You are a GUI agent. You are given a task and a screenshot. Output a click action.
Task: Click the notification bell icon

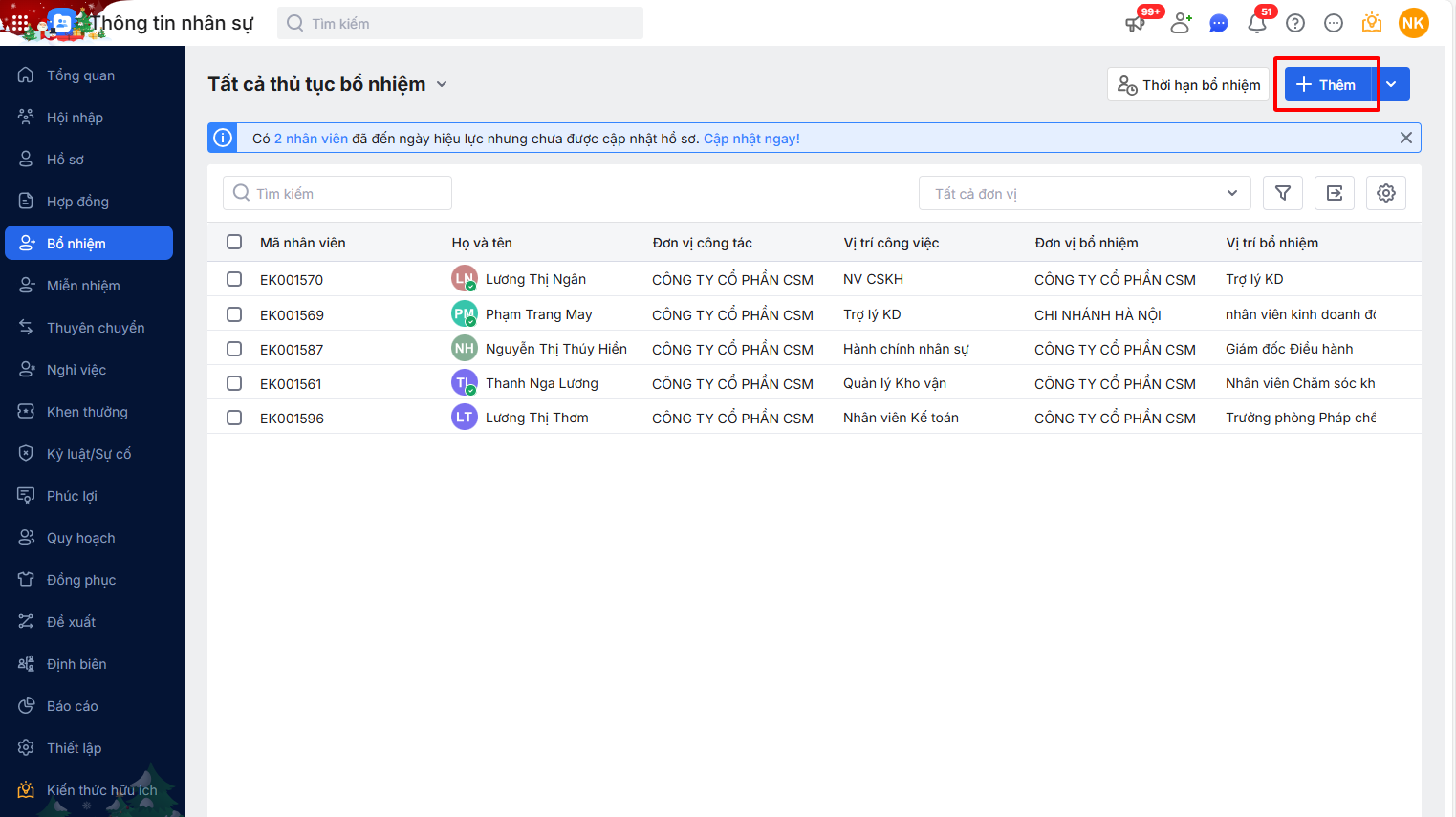pos(1257,23)
